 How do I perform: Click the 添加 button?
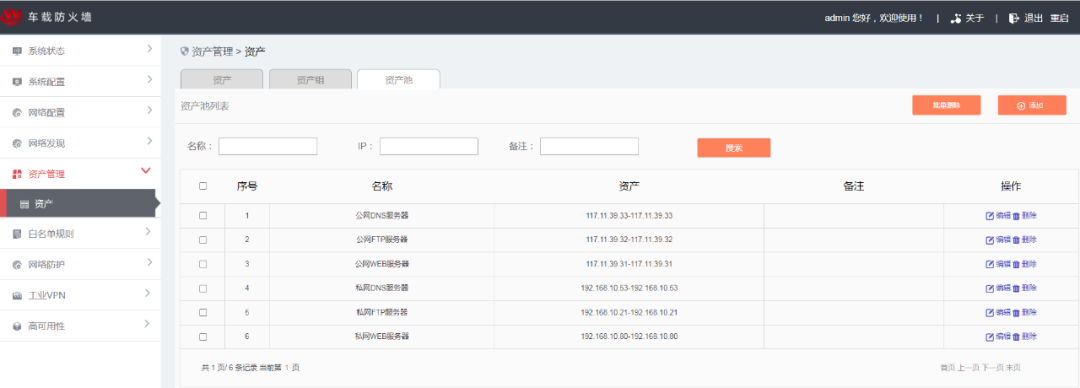[1032, 105]
